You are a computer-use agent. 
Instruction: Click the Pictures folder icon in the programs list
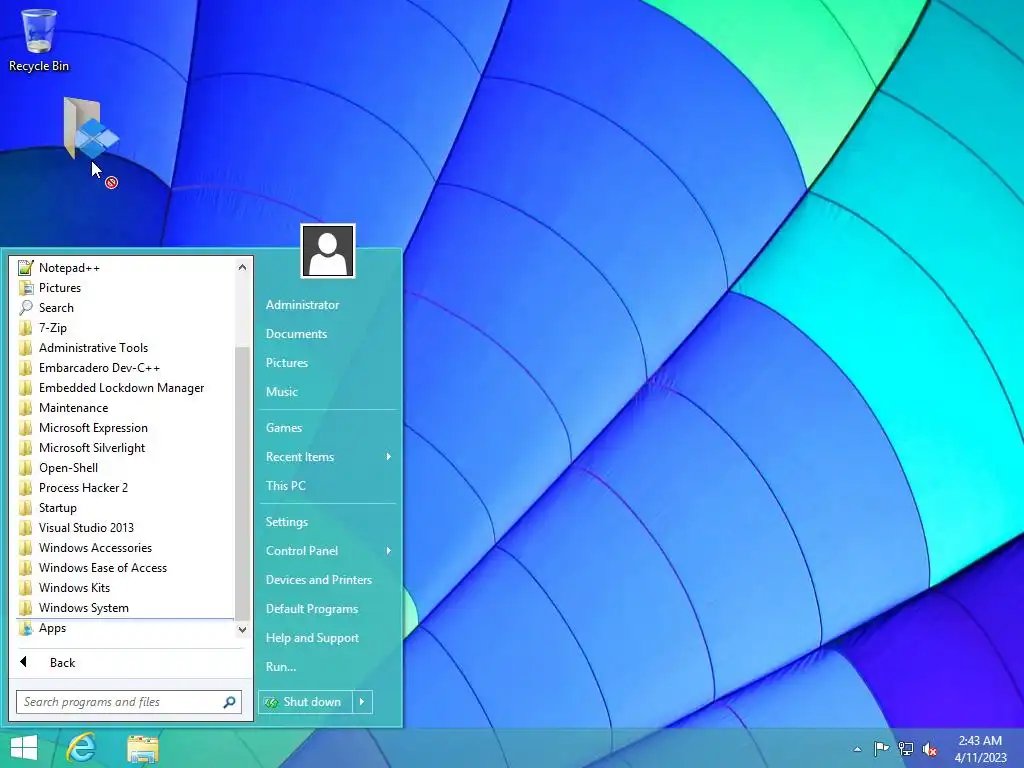[x=26, y=288]
